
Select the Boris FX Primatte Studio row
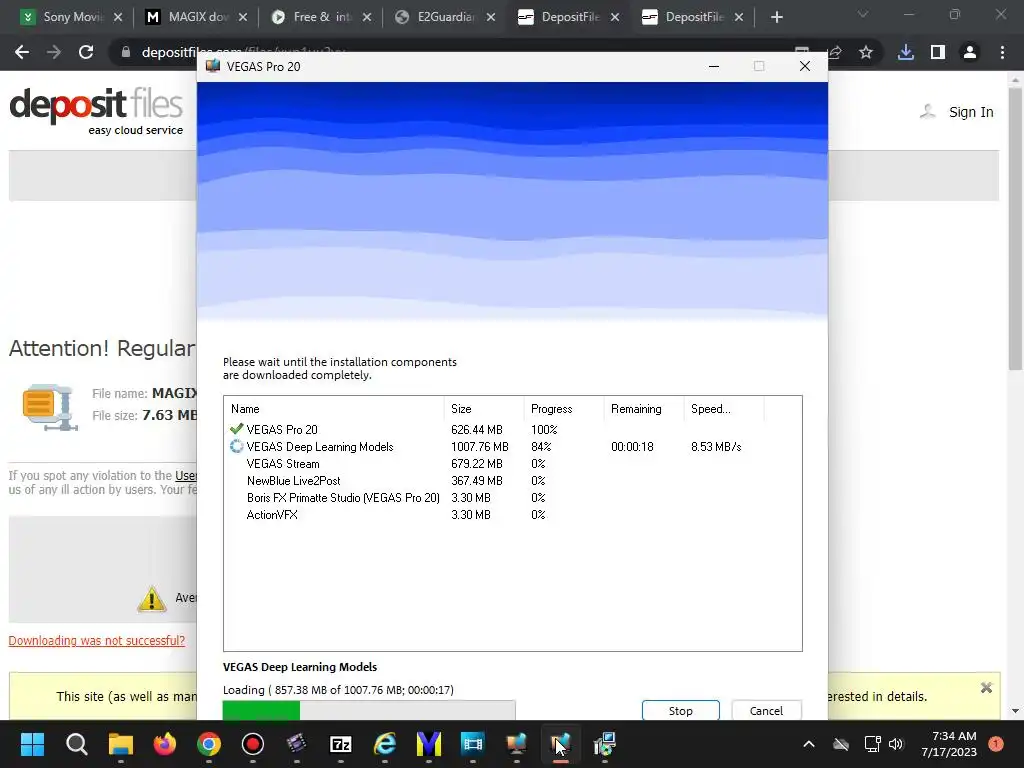513,498
